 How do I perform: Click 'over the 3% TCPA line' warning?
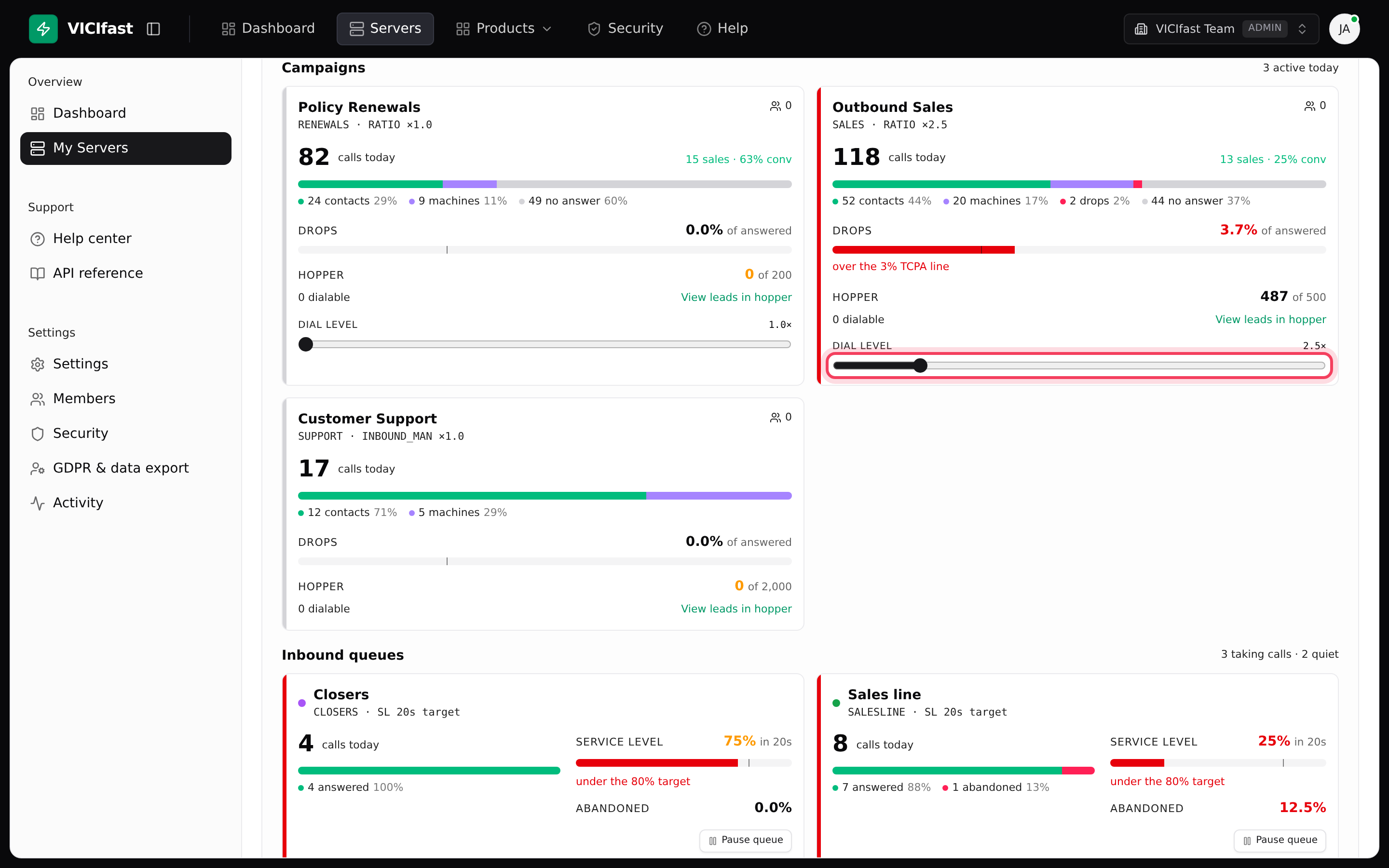click(890, 266)
